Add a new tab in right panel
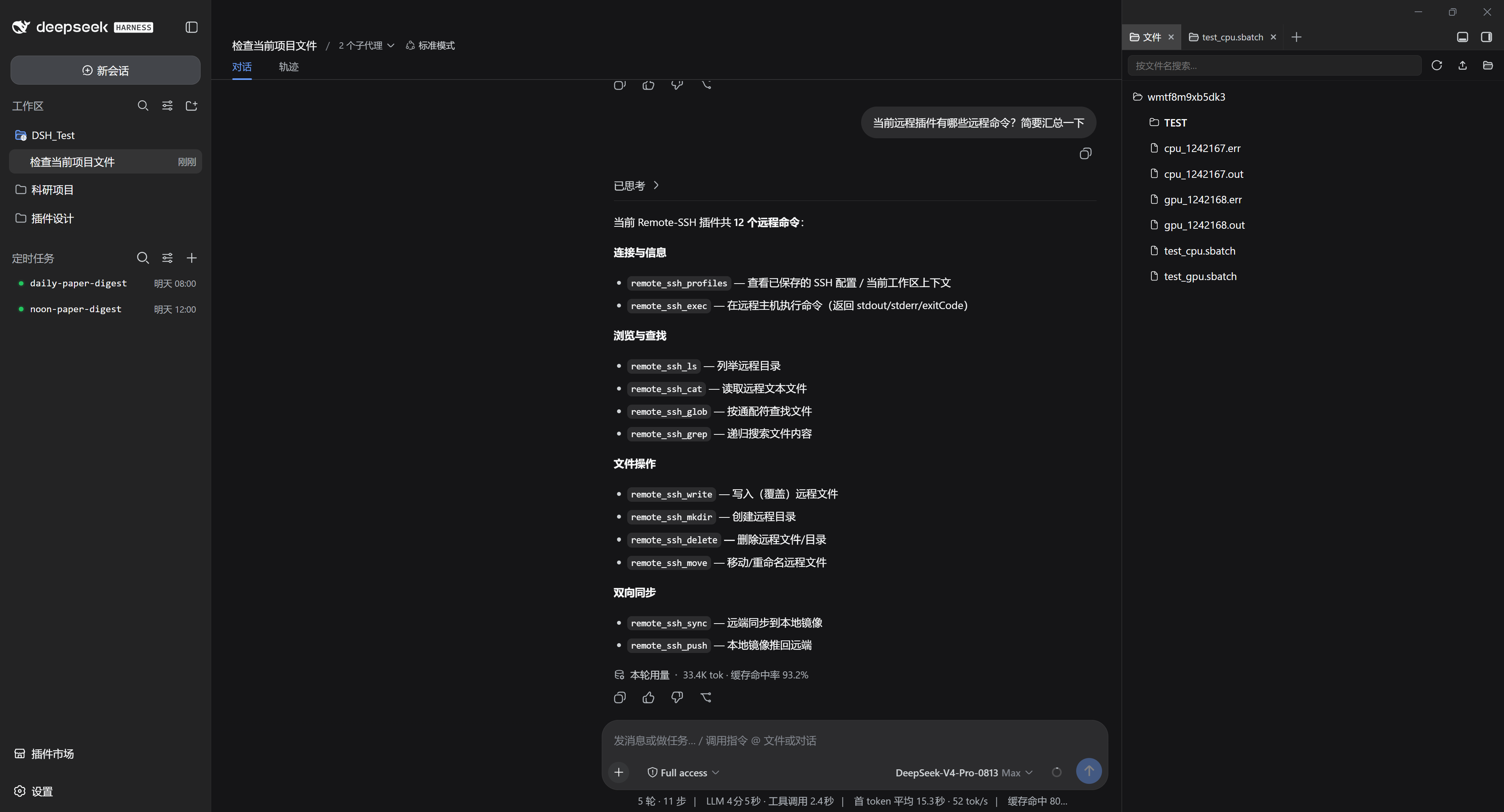 pos(1296,37)
